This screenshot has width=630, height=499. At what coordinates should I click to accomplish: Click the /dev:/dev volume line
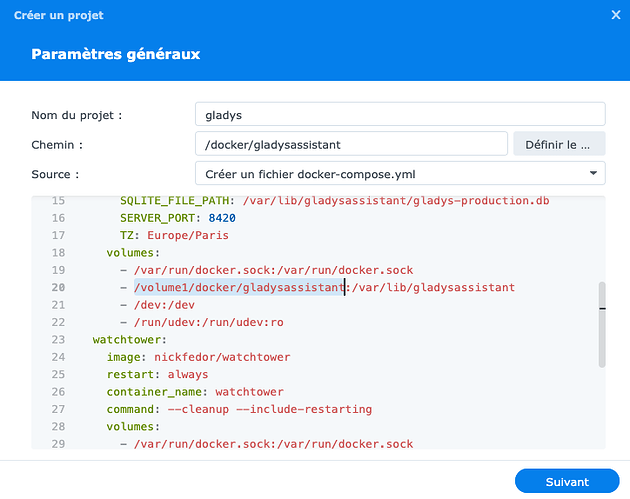tap(164, 305)
